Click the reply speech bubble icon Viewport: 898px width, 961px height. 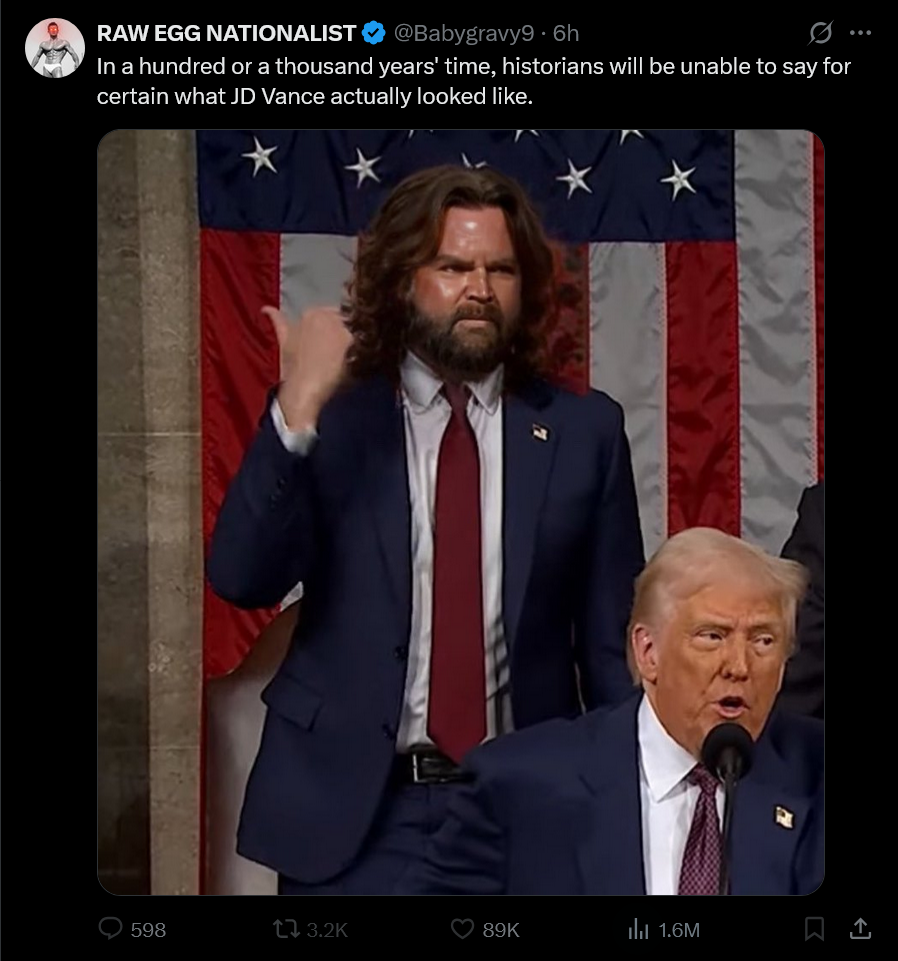pyautogui.click(x=110, y=929)
